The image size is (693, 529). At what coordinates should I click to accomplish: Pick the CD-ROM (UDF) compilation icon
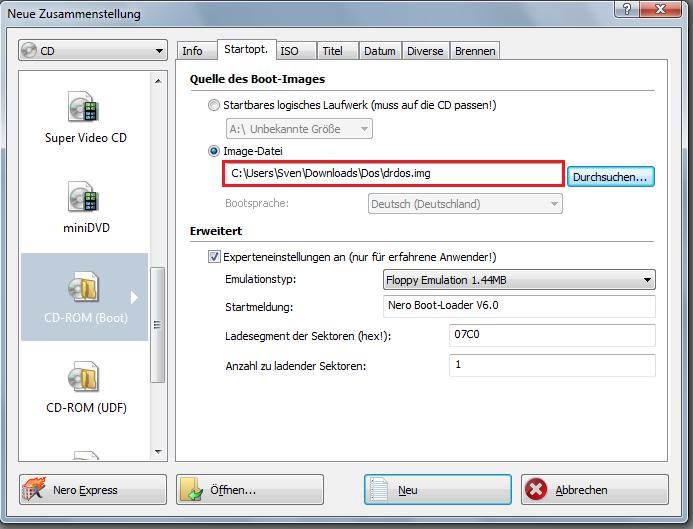84,379
